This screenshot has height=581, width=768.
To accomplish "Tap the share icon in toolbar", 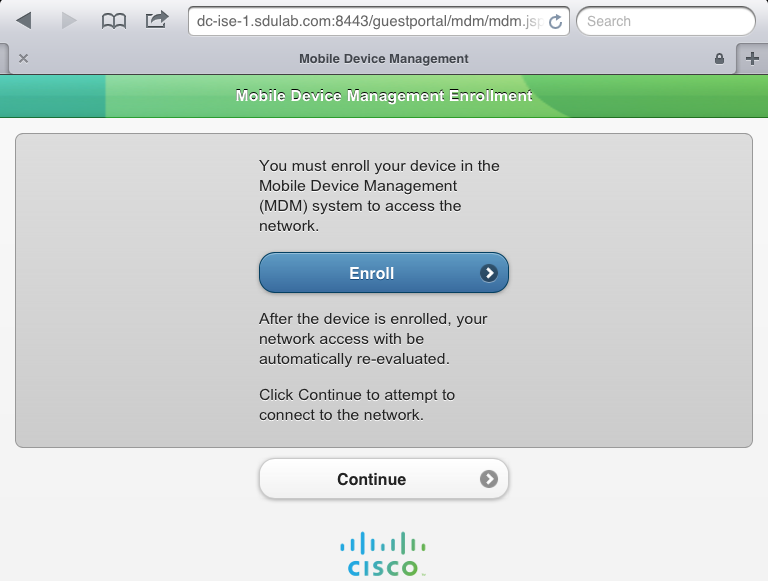I will pyautogui.click(x=157, y=20).
